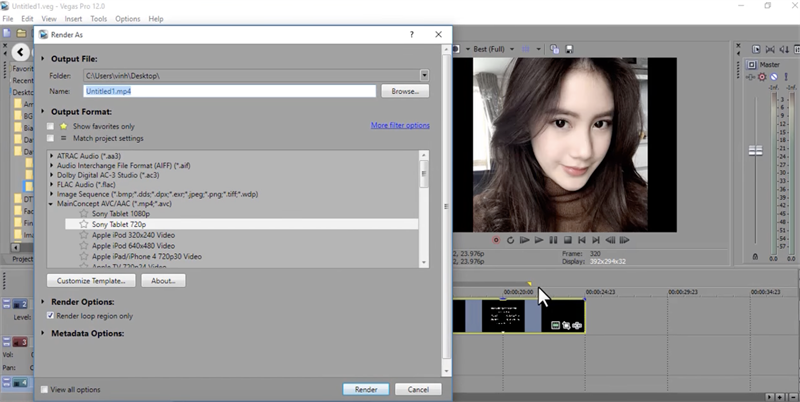Click the back arrow in Explorer panel
Viewport: 800px width, 402px height.
pyautogui.click(x=22, y=51)
